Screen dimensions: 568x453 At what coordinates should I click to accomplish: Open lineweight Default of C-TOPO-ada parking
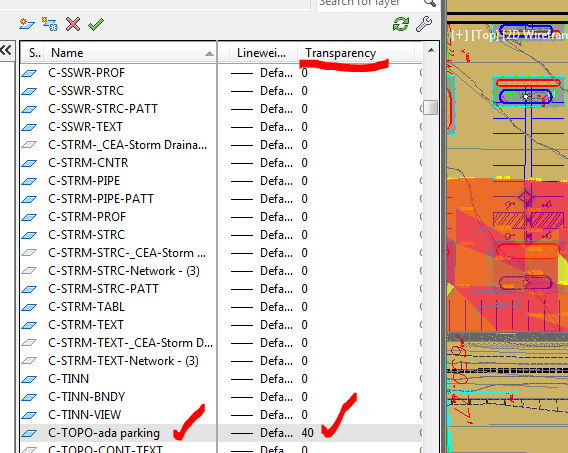[262, 433]
